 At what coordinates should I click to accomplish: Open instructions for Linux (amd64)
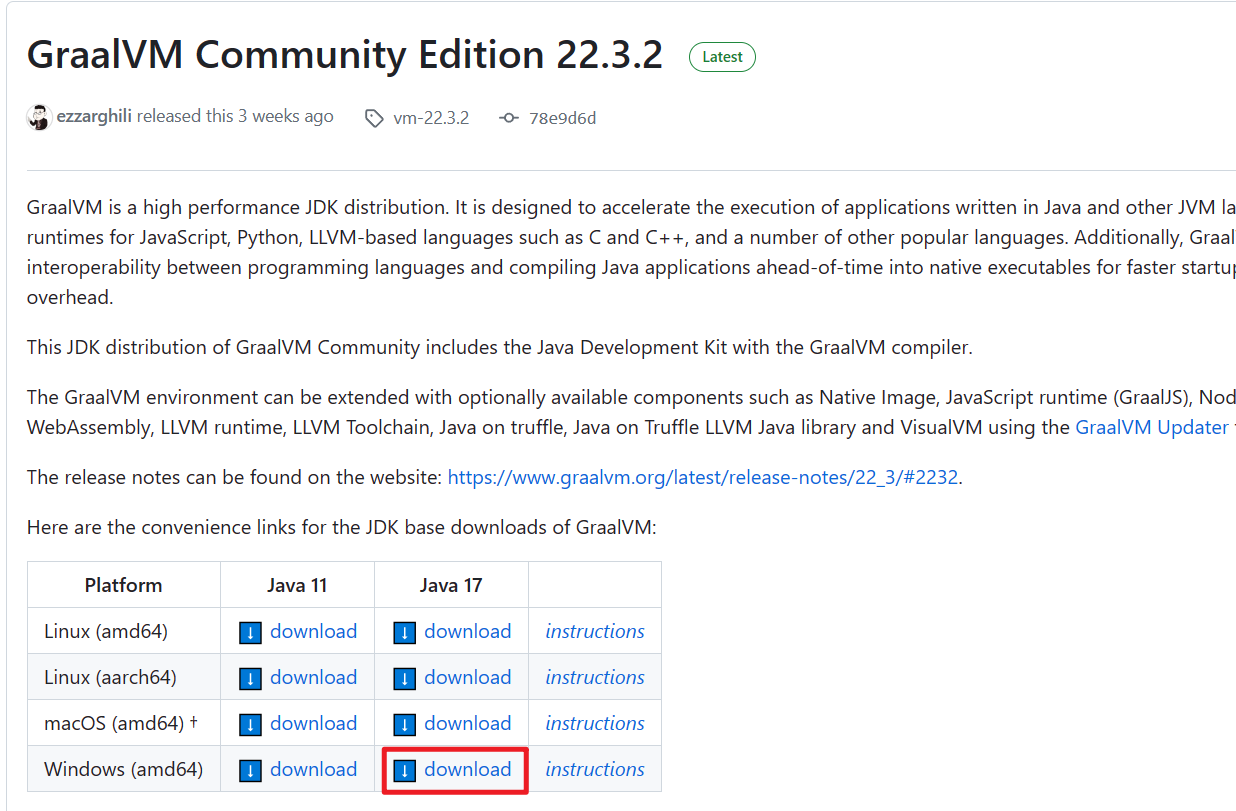(595, 631)
